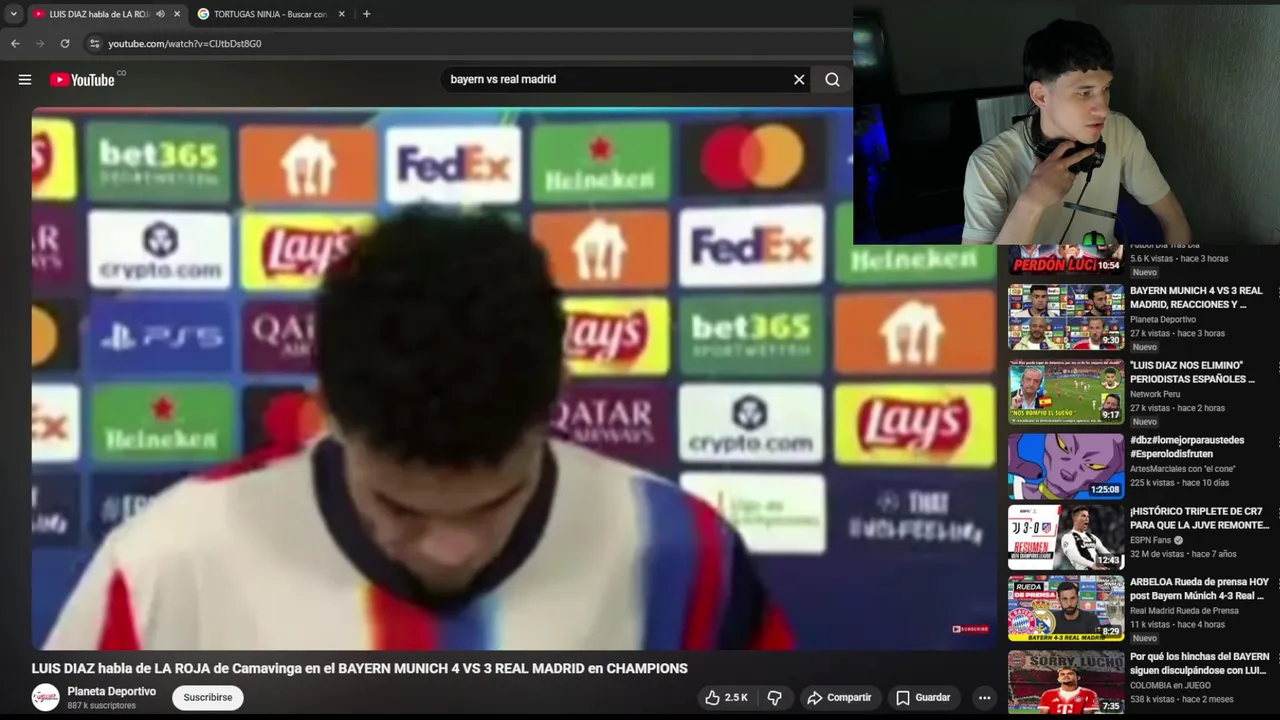Image resolution: width=1280 pixels, height=720 pixels.
Task: Close the LUIS DIAZ YouTube tab
Action: coord(177,14)
